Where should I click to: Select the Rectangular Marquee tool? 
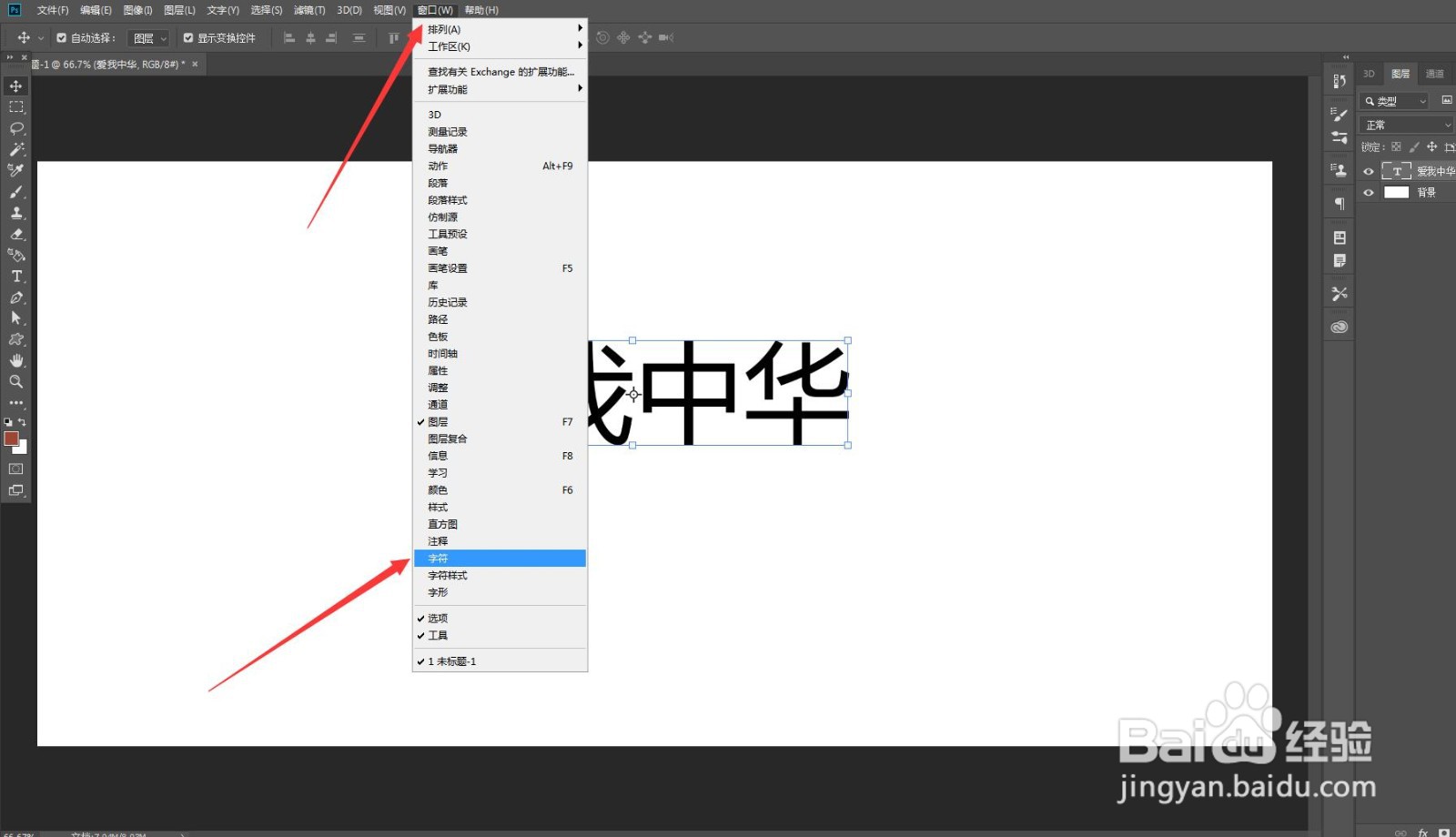coord(15,107)
